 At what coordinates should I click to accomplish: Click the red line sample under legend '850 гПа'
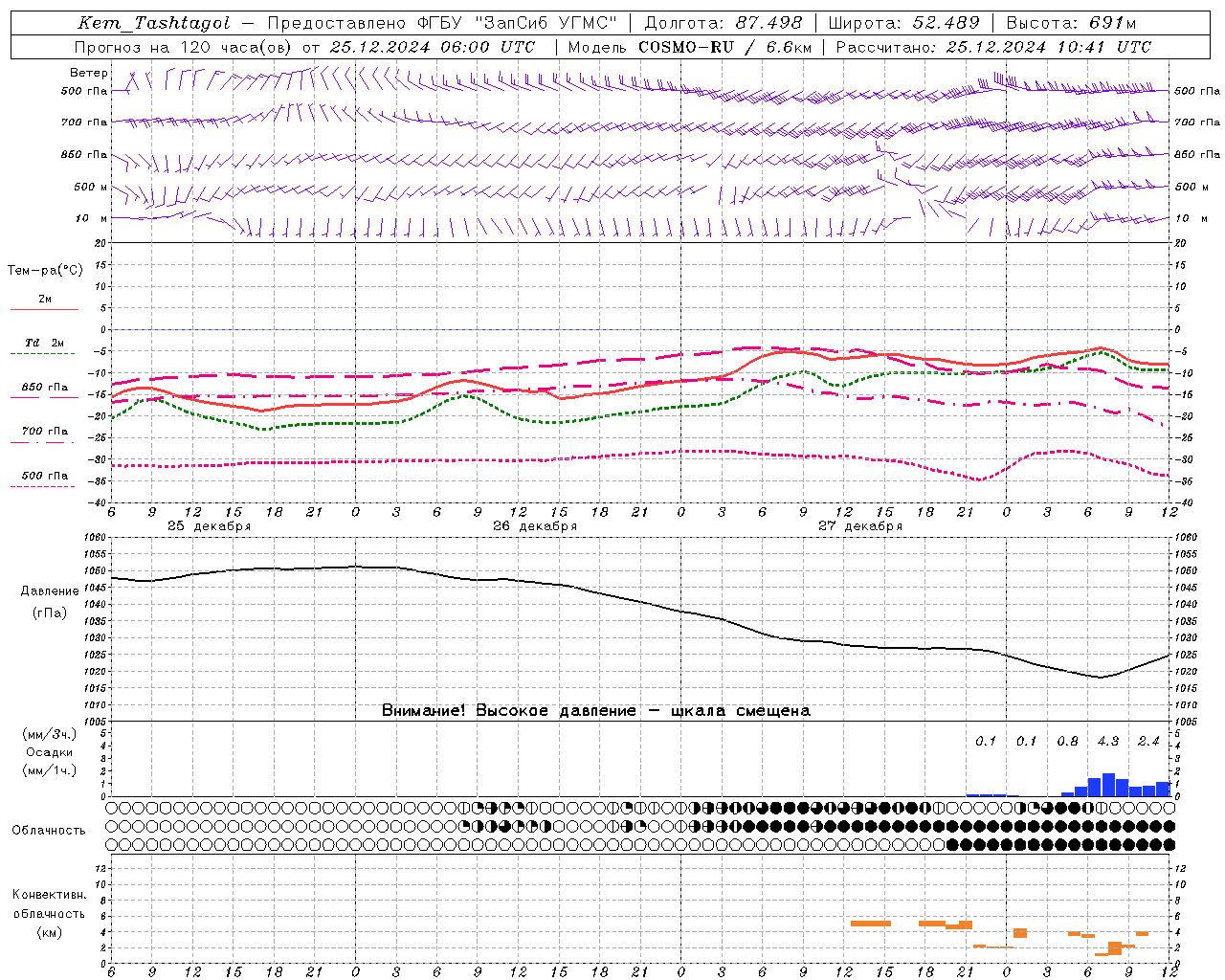click(x=44, y=398)
